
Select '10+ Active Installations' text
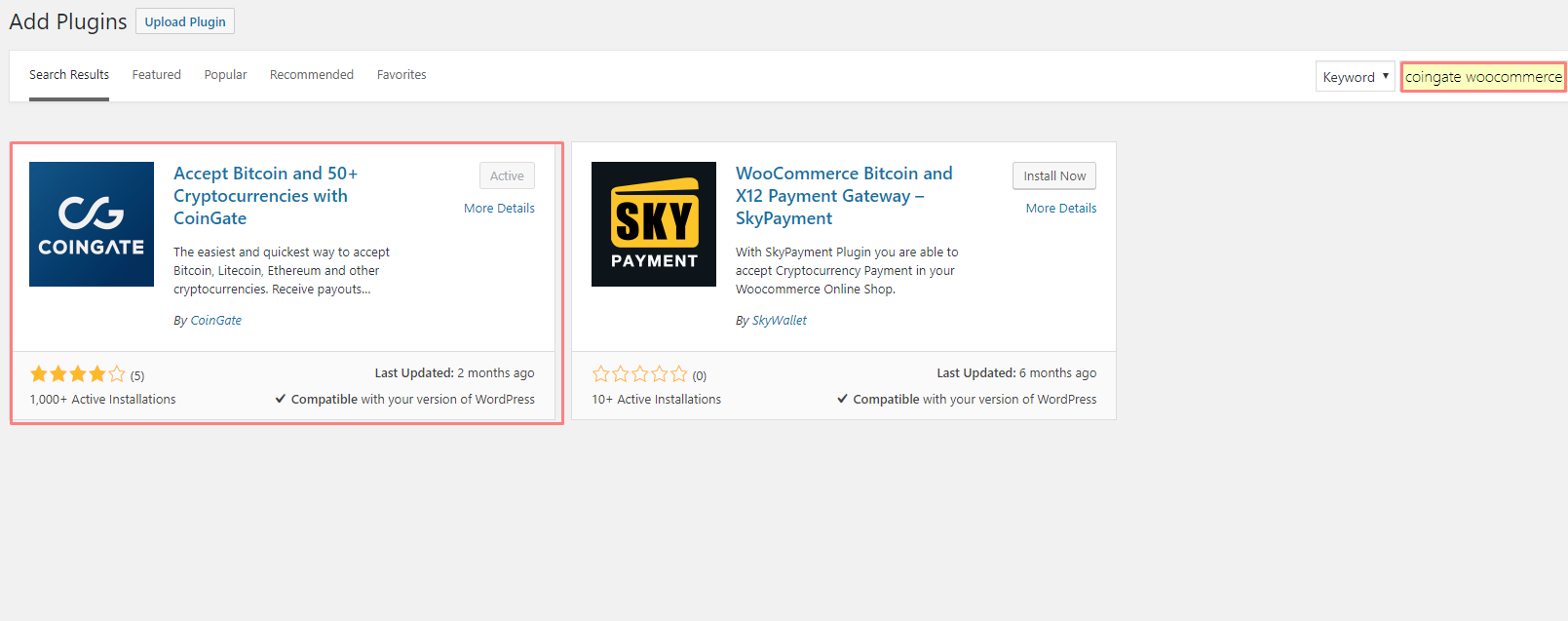tap(657, 400)
